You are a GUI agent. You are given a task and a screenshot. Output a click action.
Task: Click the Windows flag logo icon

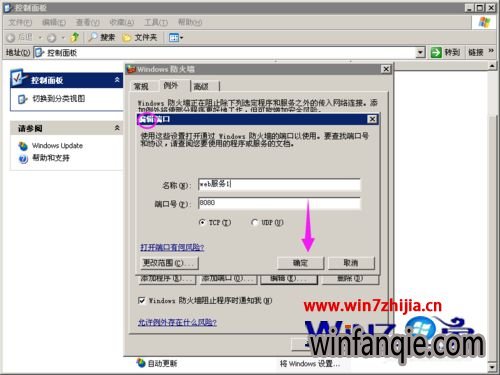(484, 22)
